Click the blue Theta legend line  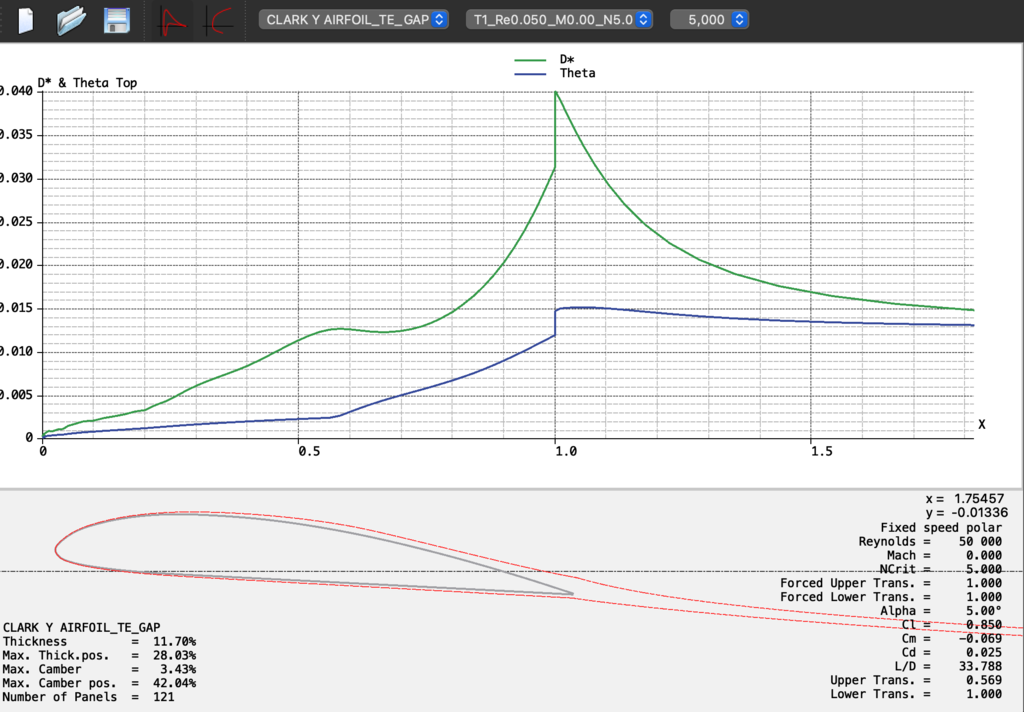point(531,74)
